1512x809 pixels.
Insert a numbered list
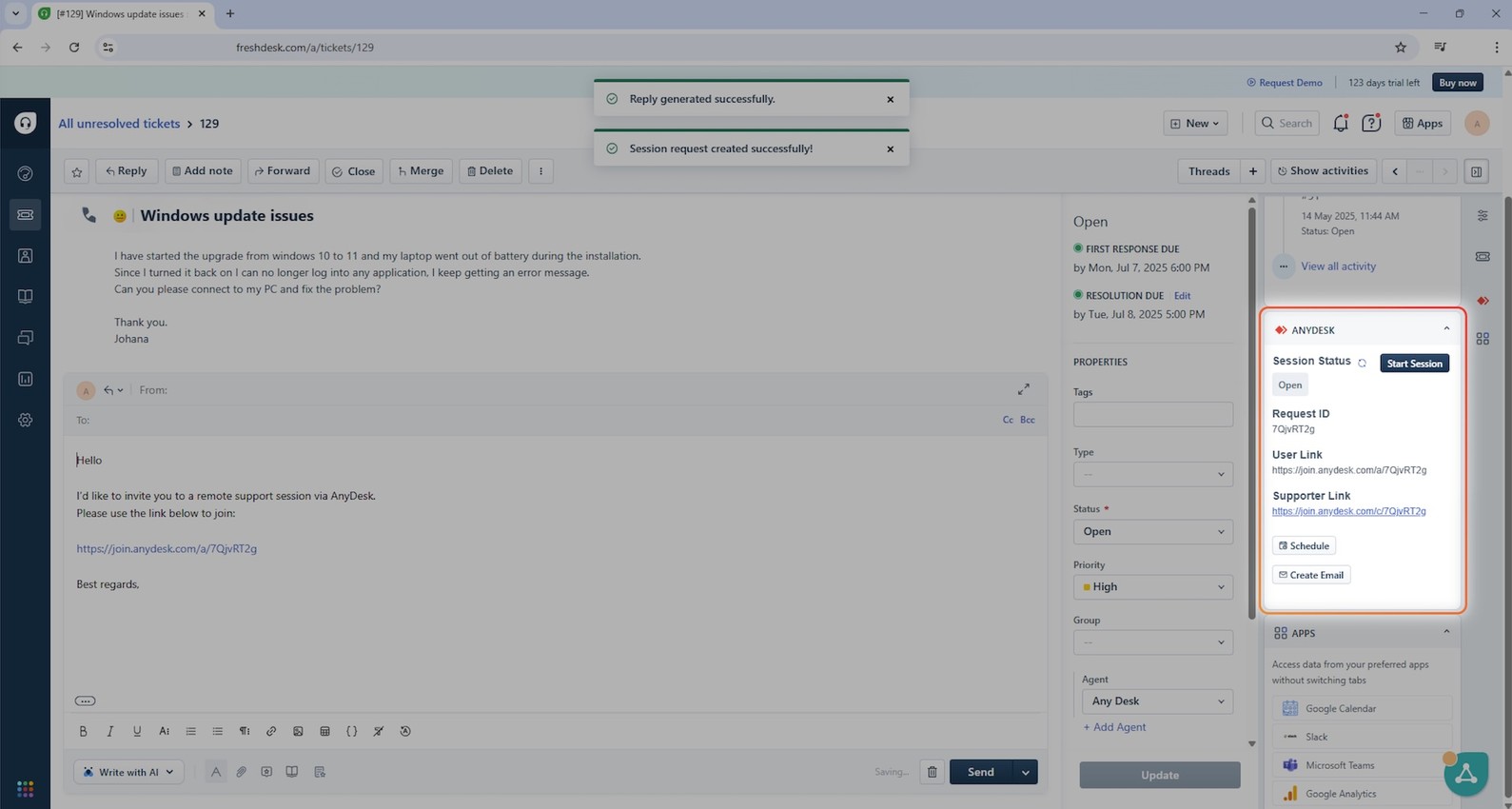click(190, 731)
